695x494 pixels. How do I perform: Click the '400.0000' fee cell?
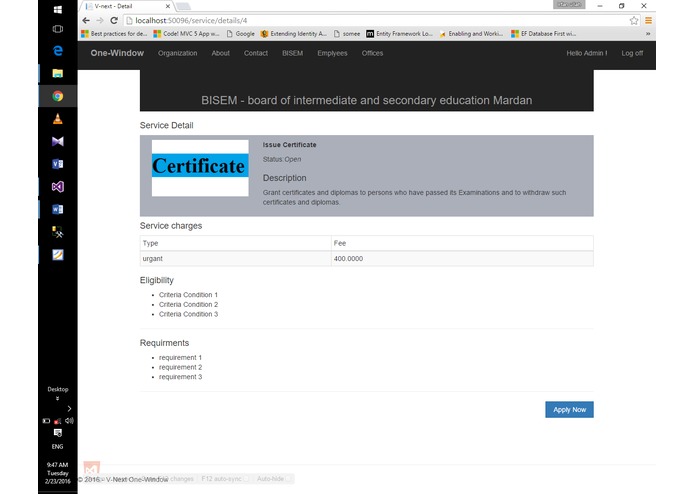[462, 259]
